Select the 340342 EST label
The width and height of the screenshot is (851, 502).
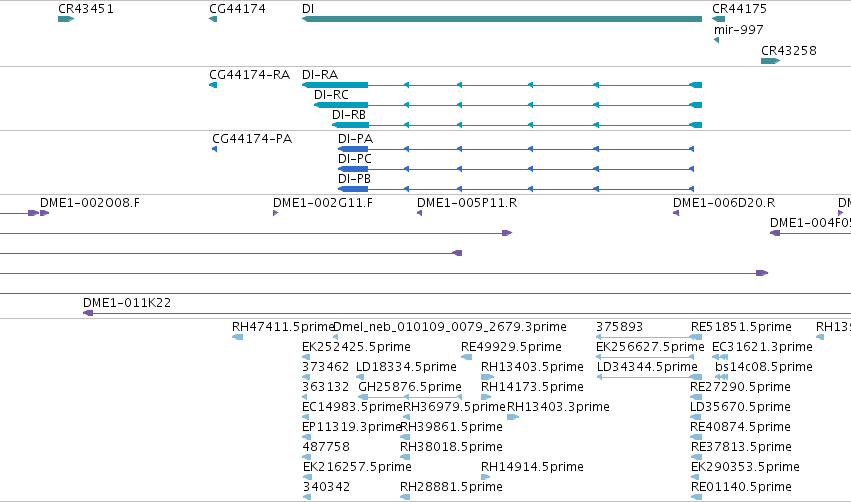coord(326,488)
